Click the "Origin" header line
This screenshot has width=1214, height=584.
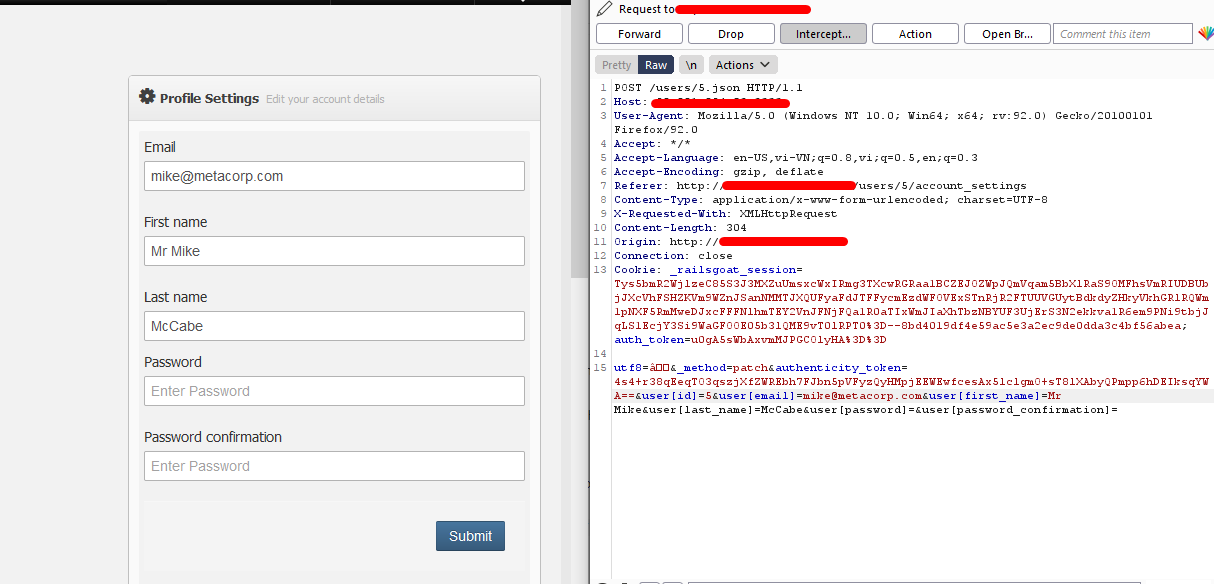731,242
